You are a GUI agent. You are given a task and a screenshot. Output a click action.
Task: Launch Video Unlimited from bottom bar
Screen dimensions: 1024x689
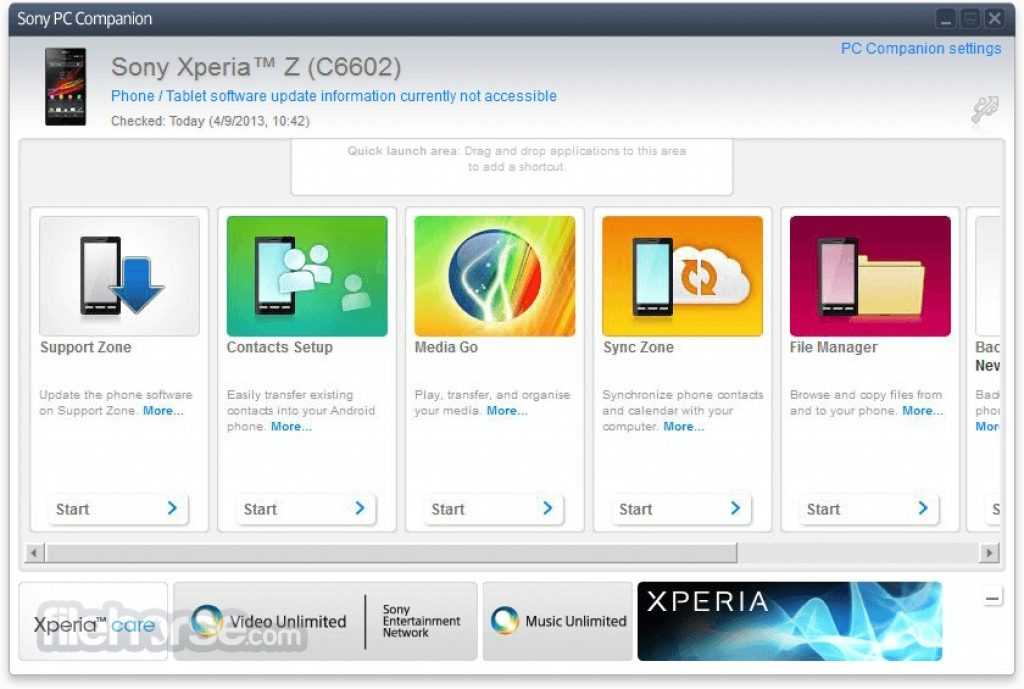click(270, 622)
